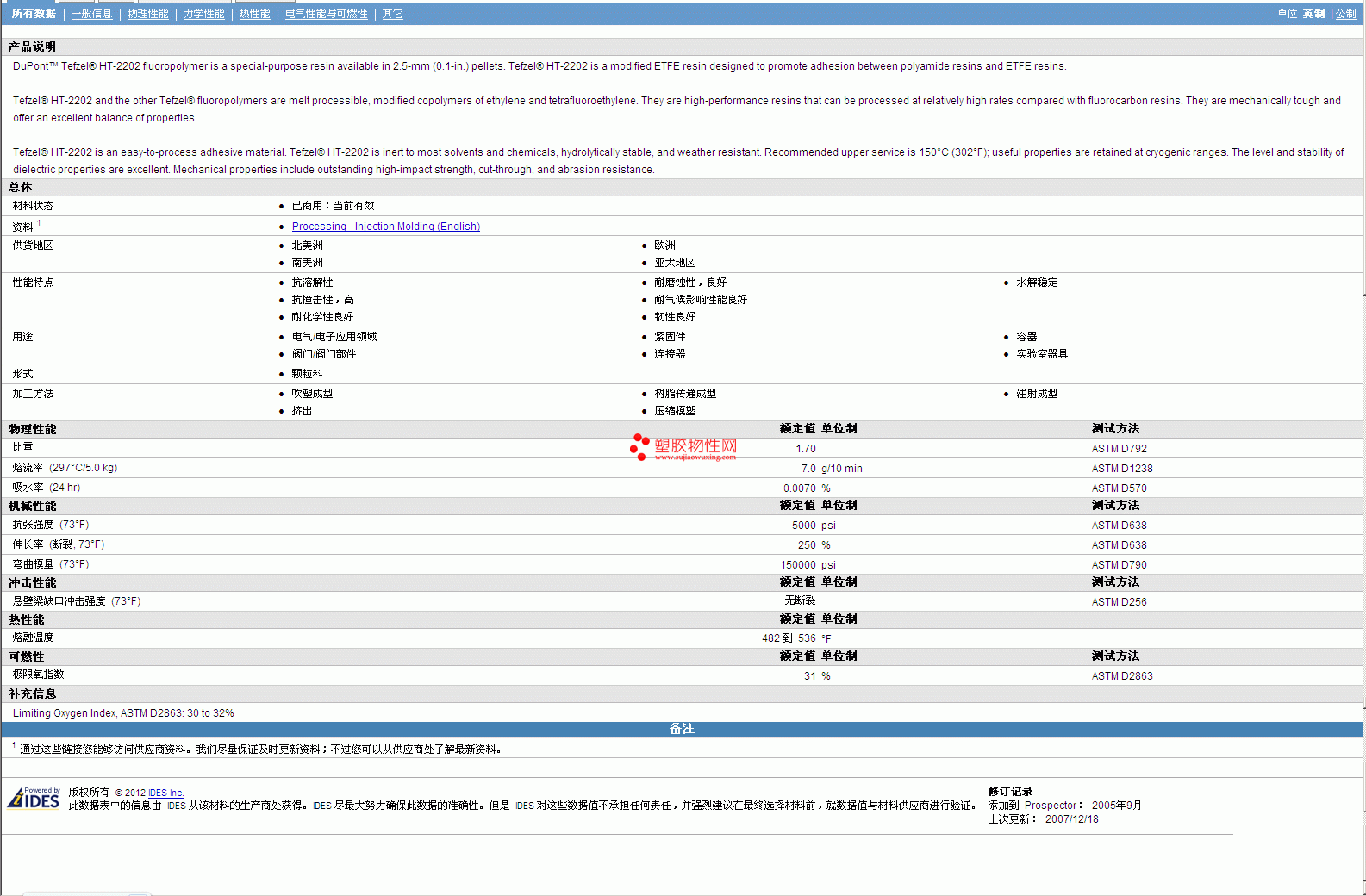Open 电气性能与可燃性 tab

pyautogui.click(x=326, y=14)
